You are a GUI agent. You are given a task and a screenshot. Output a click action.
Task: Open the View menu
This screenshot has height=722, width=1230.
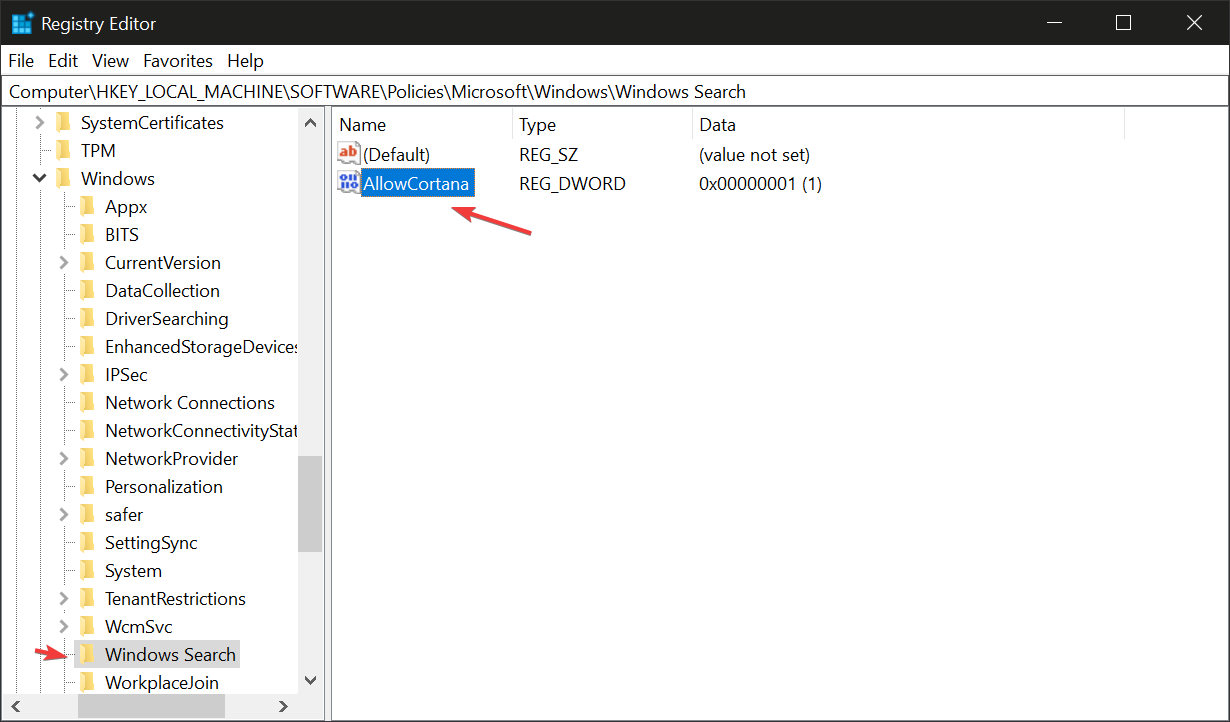(x=111, y=61)
